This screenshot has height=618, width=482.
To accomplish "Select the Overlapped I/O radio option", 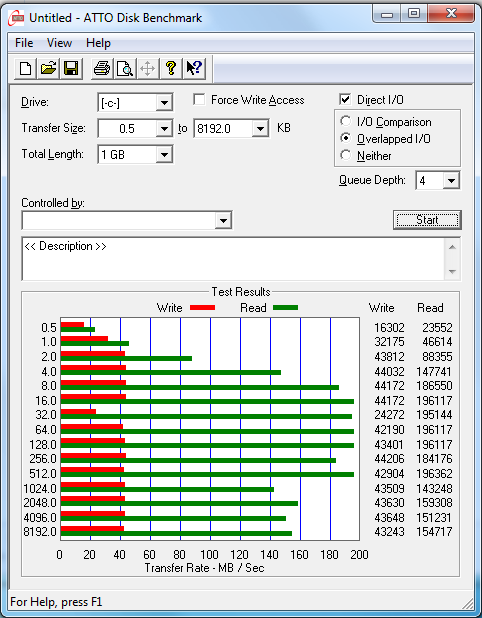I will (346, 138).
